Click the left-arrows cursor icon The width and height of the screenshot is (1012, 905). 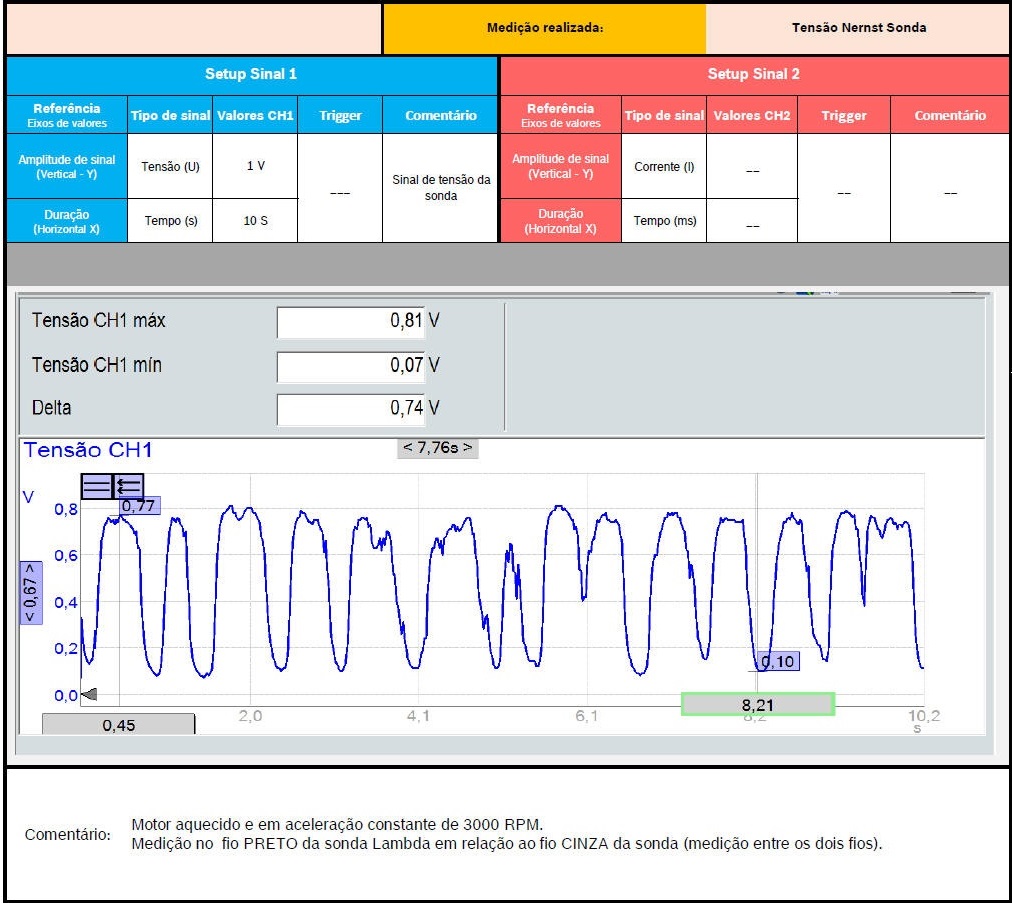coord(129,486)
